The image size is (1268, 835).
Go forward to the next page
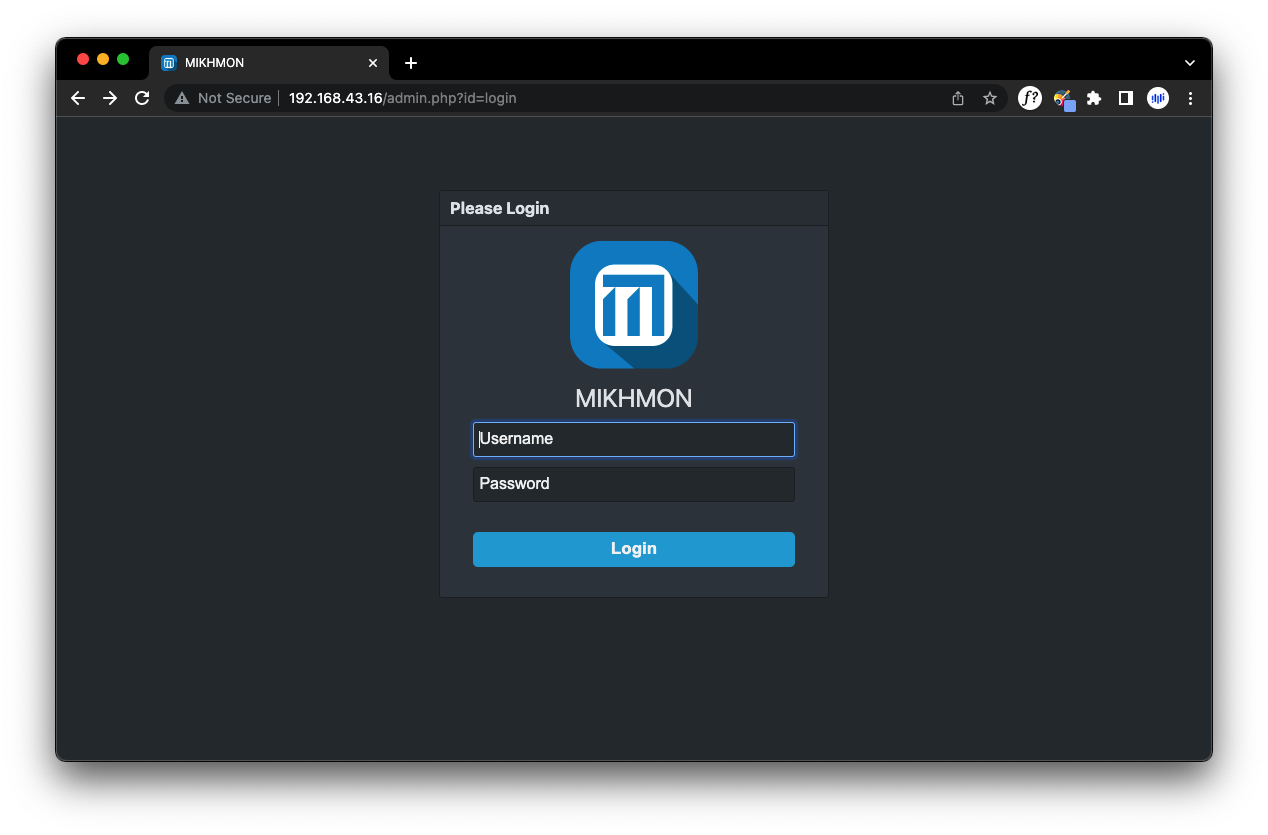click(x=110, y=98)
